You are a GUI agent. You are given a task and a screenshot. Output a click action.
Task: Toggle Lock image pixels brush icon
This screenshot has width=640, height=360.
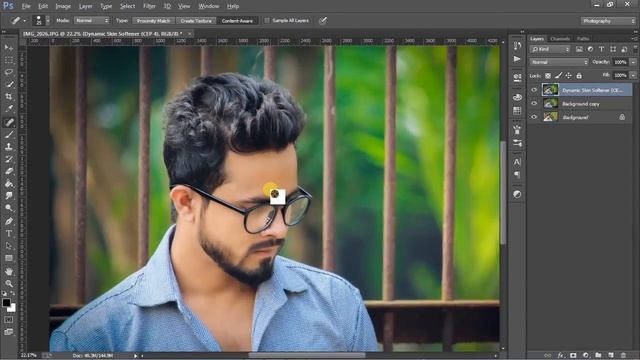(x=558, y=76)
